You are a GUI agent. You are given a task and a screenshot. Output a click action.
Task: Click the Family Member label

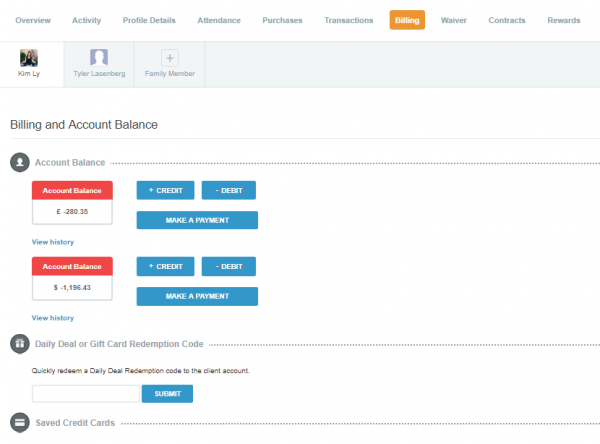click(x=170, y=73)
